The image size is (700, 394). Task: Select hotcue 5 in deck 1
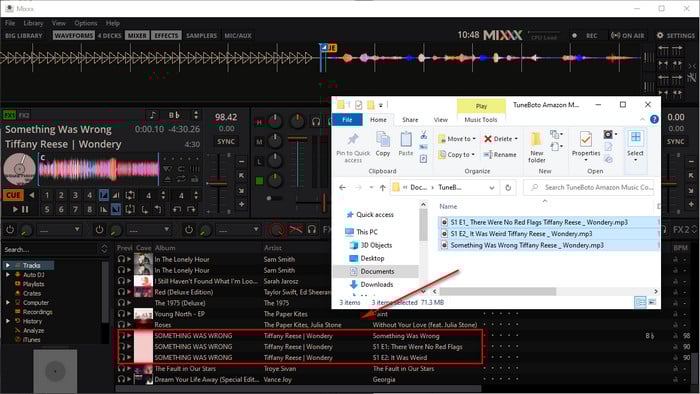click(x=47, y=209)
